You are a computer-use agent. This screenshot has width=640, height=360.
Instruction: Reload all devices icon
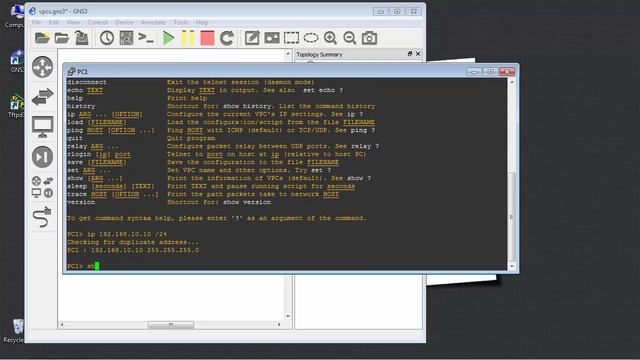pos(227,38)
